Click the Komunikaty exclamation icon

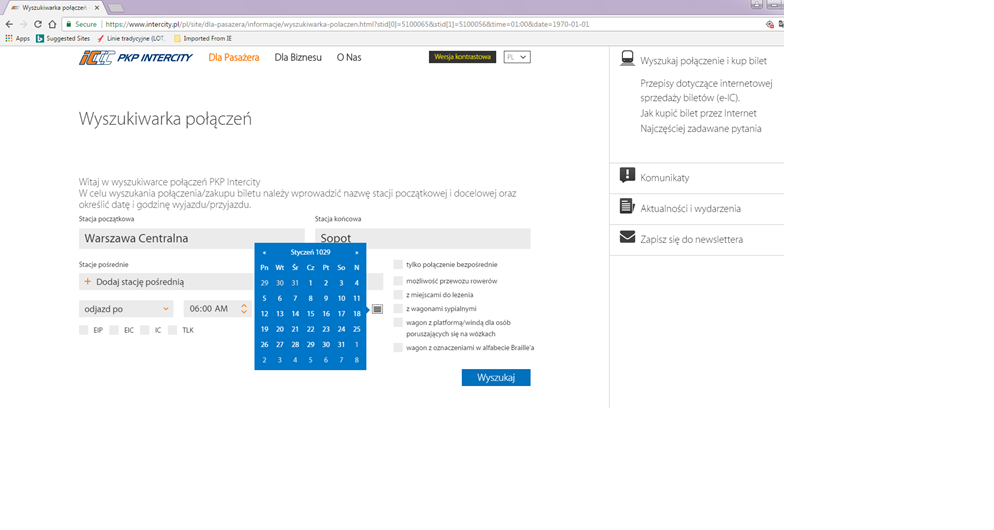tap(627, 176)
